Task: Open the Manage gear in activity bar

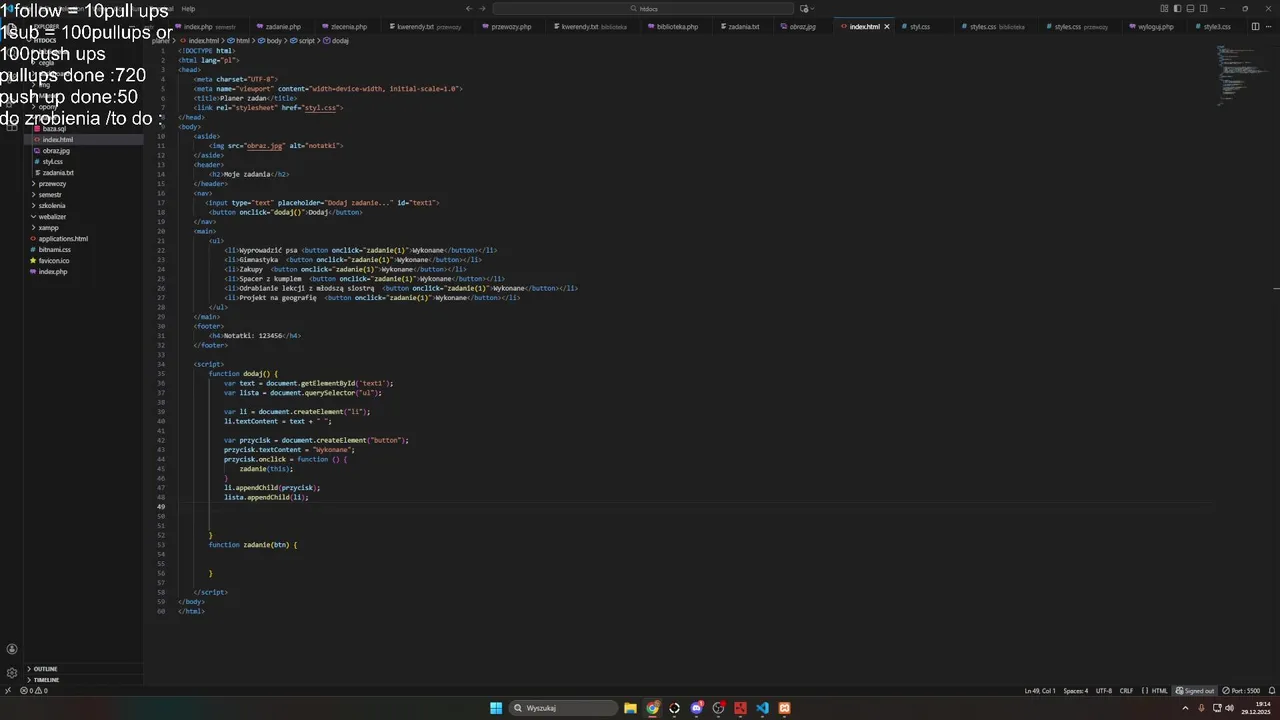Action: (12, 673)
